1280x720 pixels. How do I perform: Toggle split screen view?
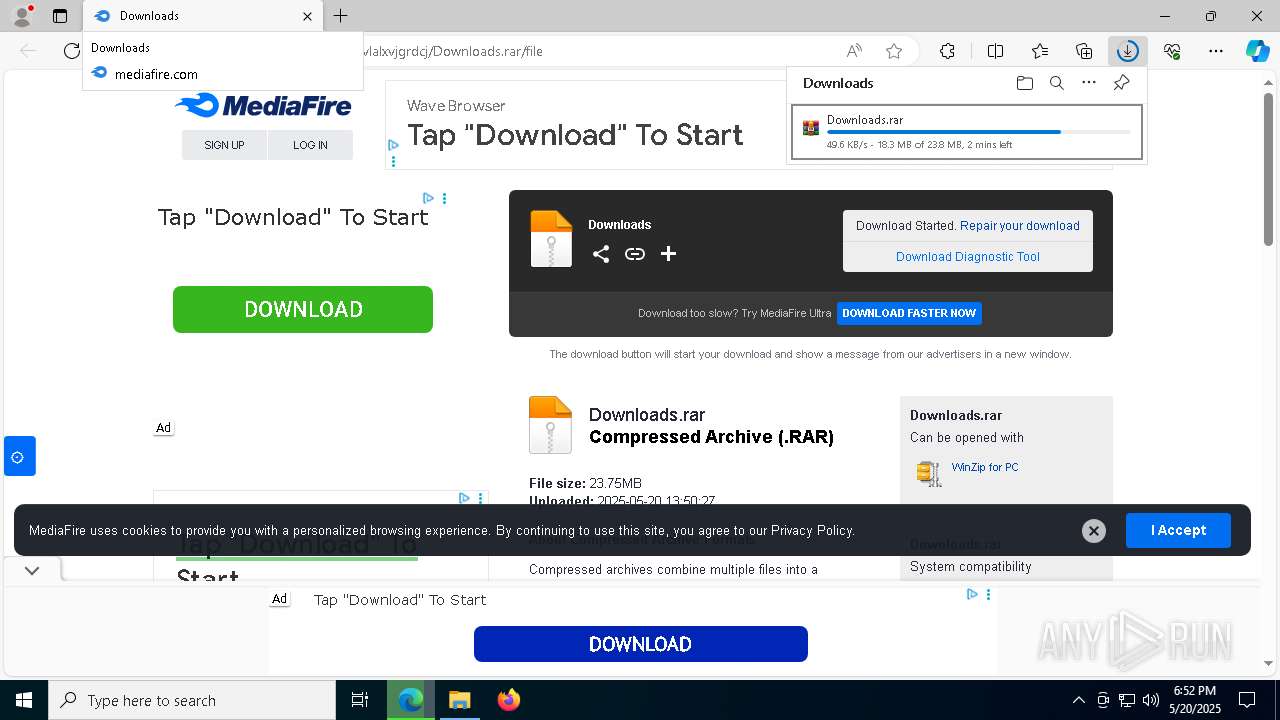point(995,51)
